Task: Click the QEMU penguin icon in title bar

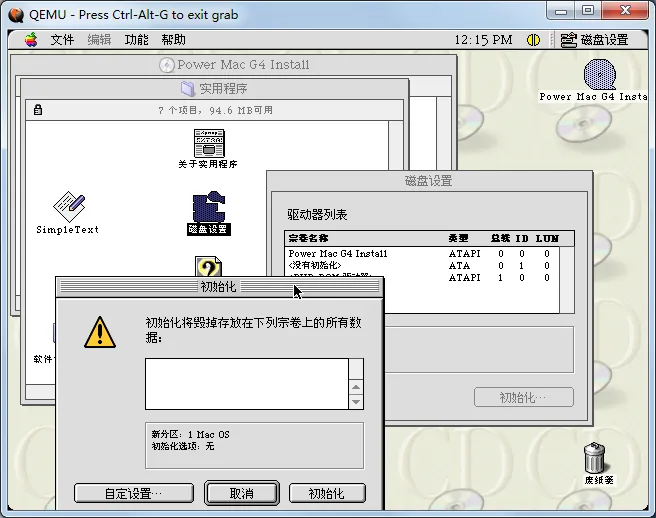Action: [16, 15]
